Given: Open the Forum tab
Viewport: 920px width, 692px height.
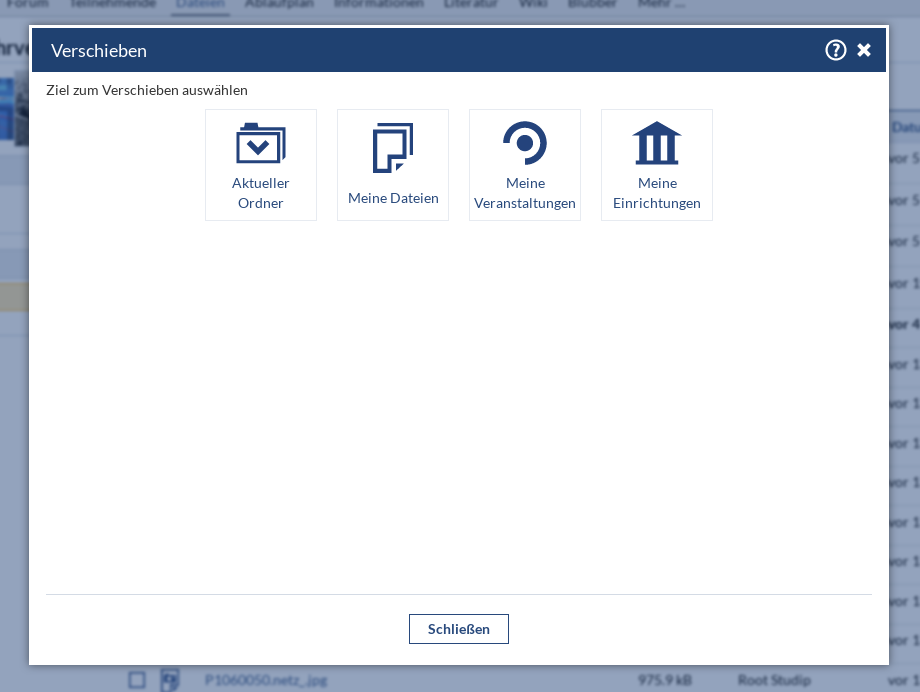Looking at the screenshot, I should click(28, 4).
